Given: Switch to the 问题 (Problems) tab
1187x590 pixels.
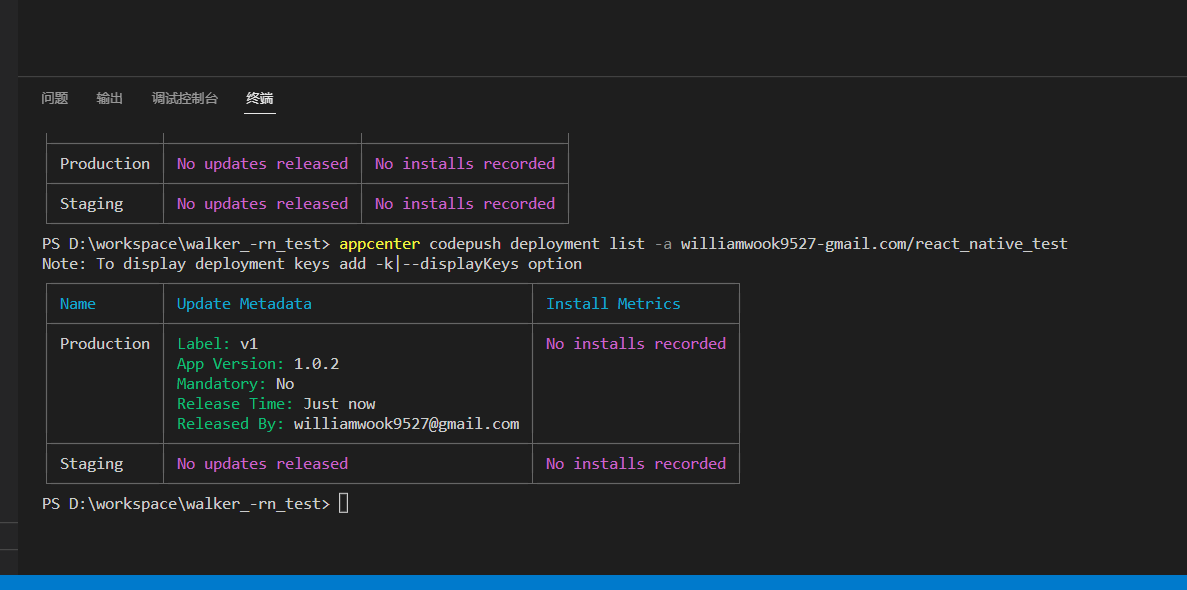Looking at the screenshot, I should (55, 98).
